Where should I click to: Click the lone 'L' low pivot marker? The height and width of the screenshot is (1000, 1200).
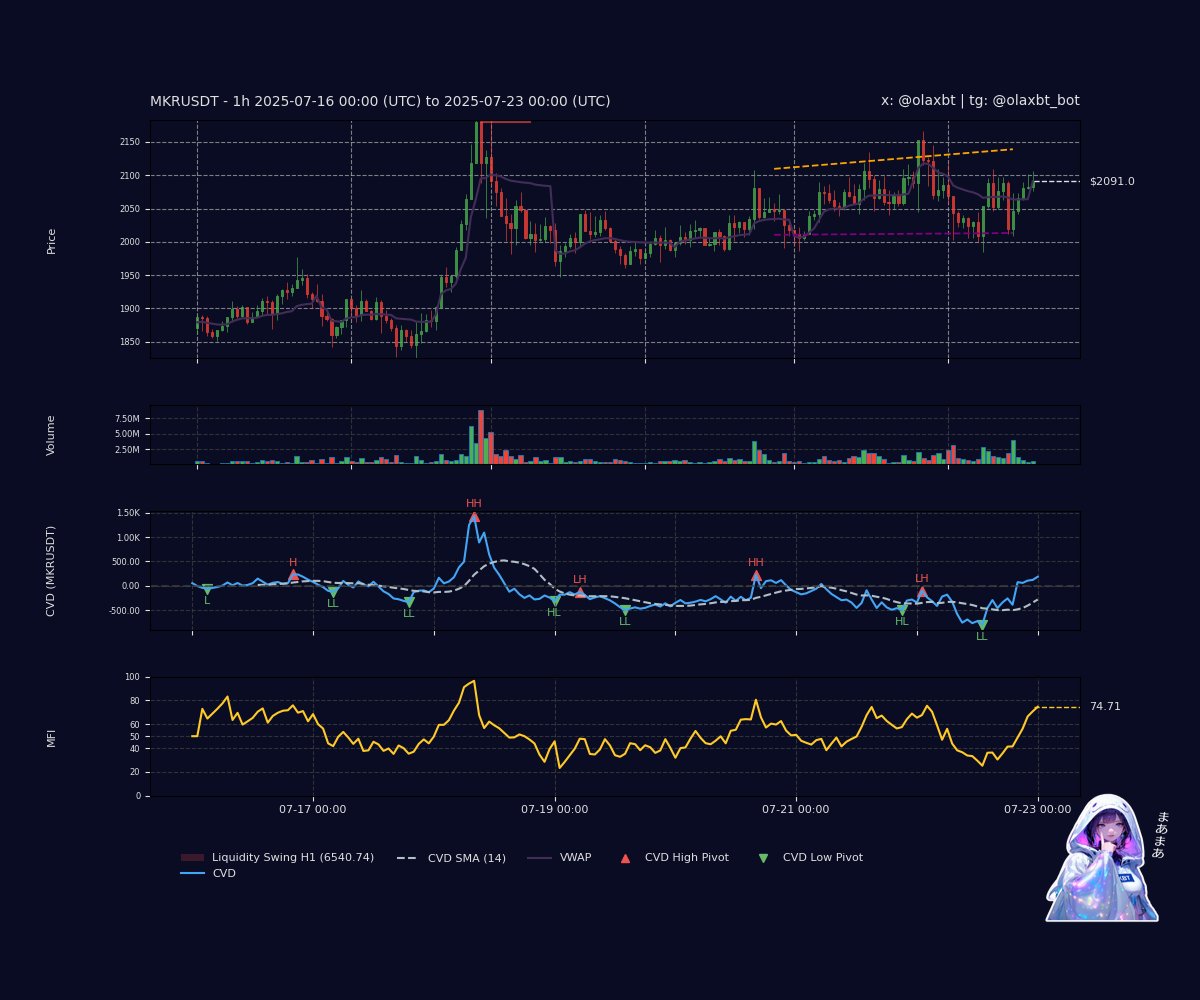[207, 589]
